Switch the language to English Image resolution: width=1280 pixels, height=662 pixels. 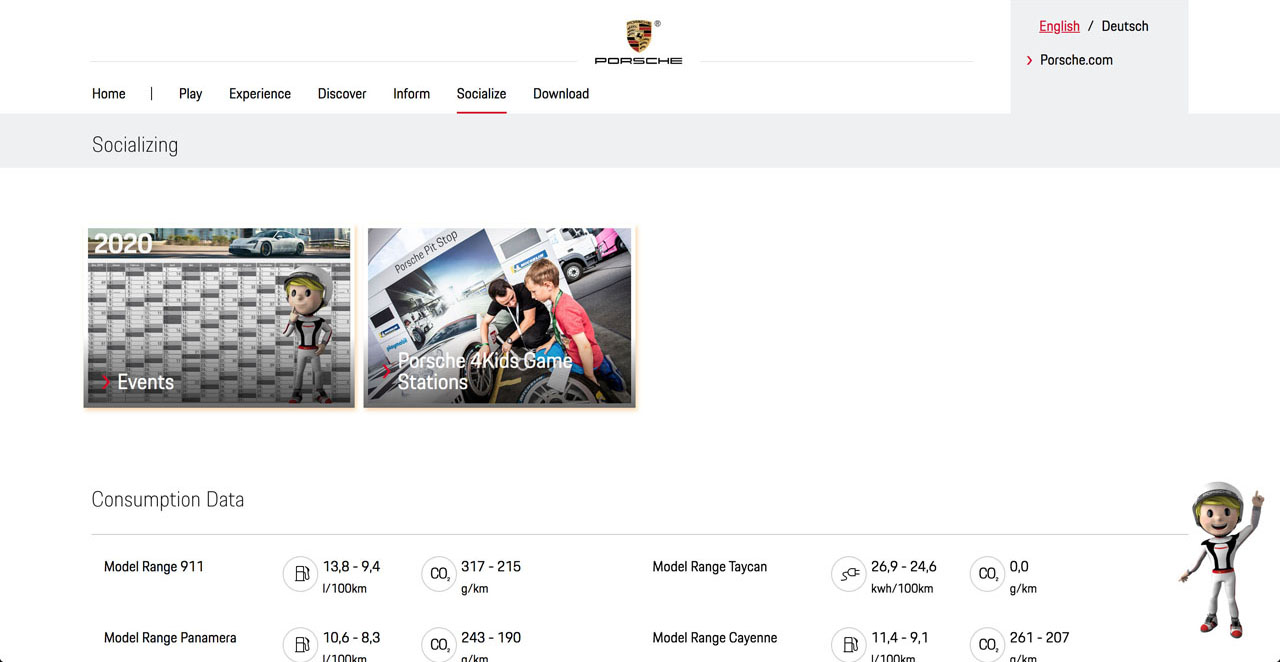click(x=1059, y=26)
